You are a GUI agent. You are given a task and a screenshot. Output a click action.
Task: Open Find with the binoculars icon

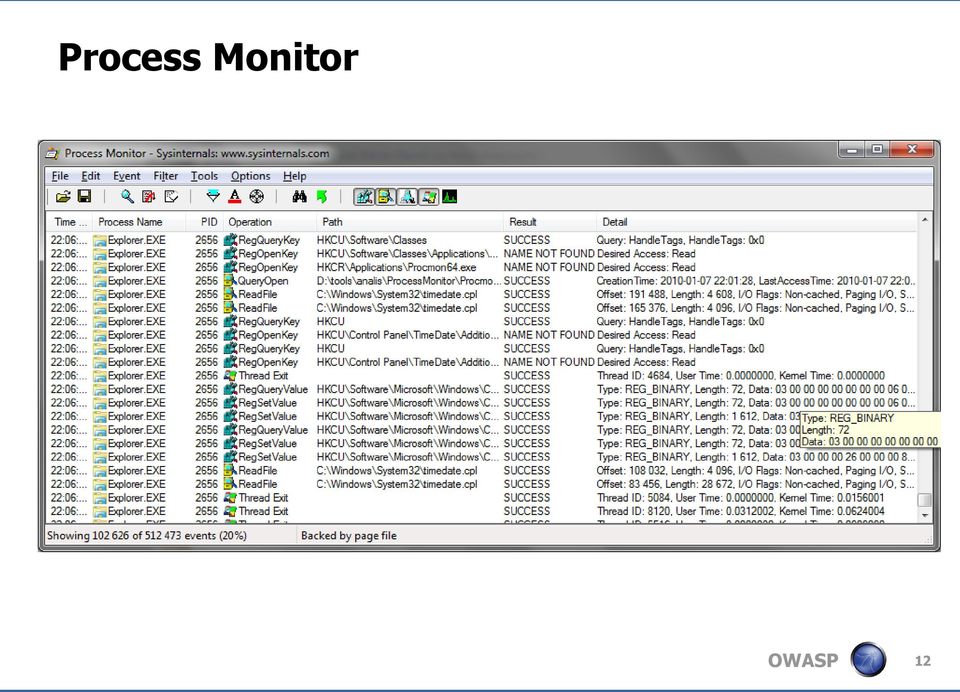299,197
